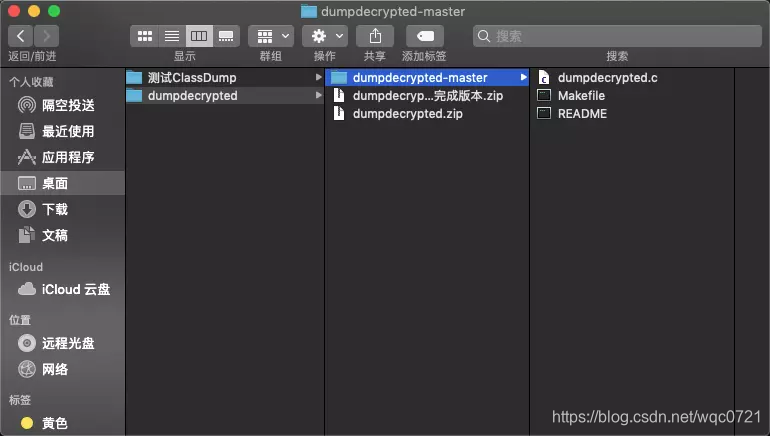Image resolution: width=770 pixels, height=436 pixels.
Task: Click the README file icon
Action: (544, 113)
